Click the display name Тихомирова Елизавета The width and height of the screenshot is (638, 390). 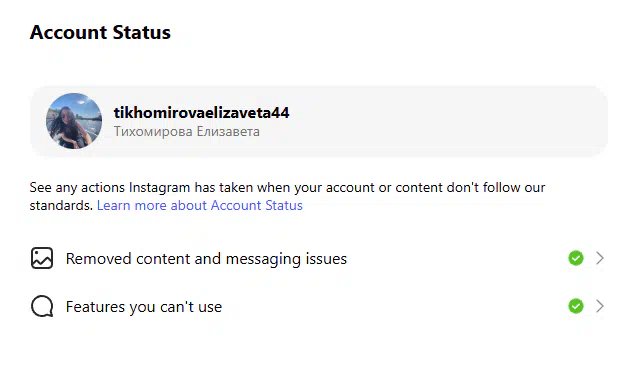pyautogui.click(x=187, y=131)
